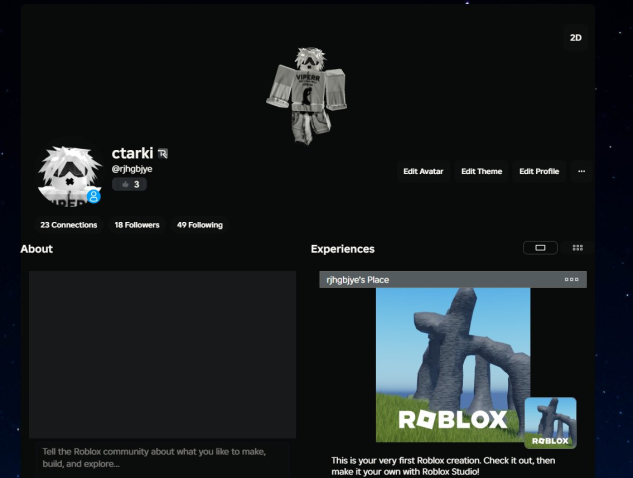Click the blue presence icon on avatar headshot

point(94,196)
